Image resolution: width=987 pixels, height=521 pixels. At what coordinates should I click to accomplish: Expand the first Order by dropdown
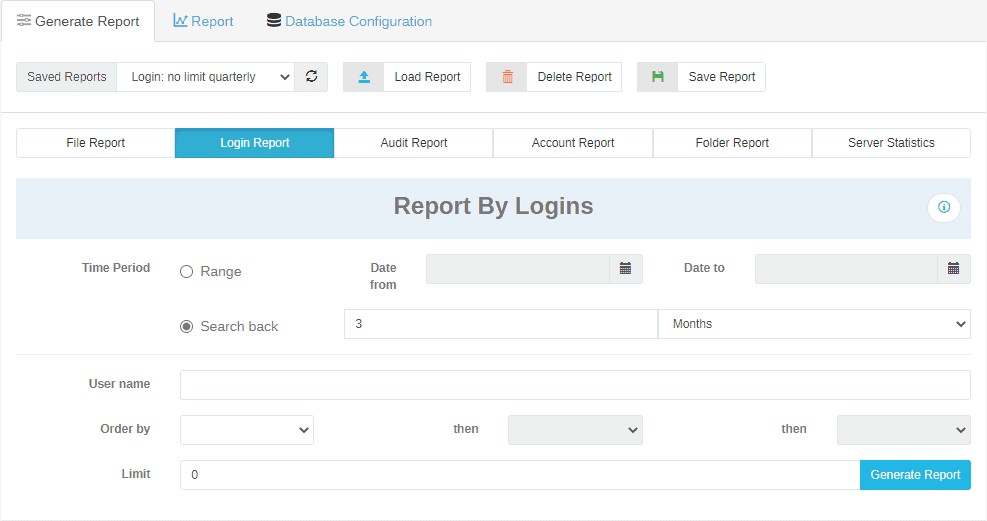[247, 430]
